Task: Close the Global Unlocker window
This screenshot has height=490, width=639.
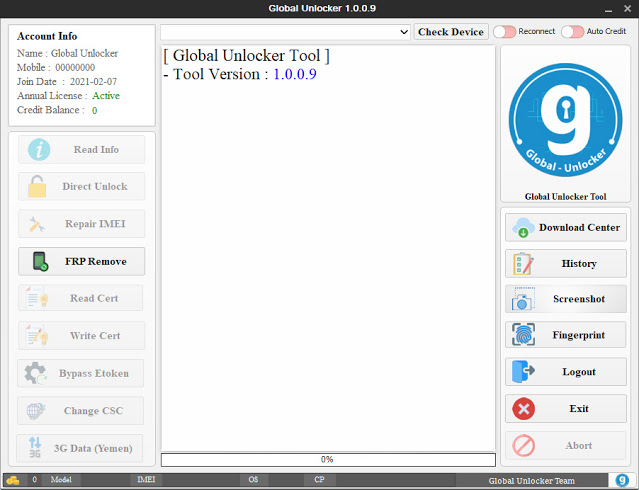Action: point(628,9)
